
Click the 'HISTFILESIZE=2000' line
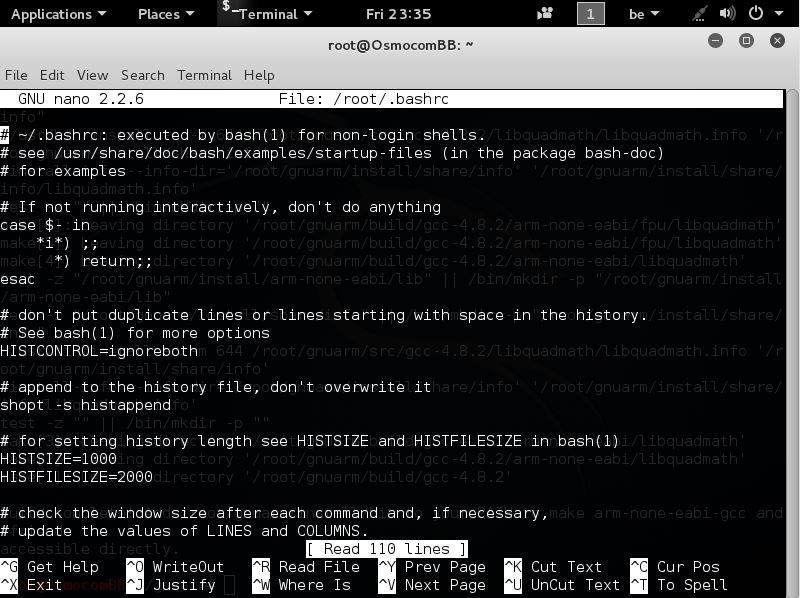pyautogui.click(x=77, y=477)
